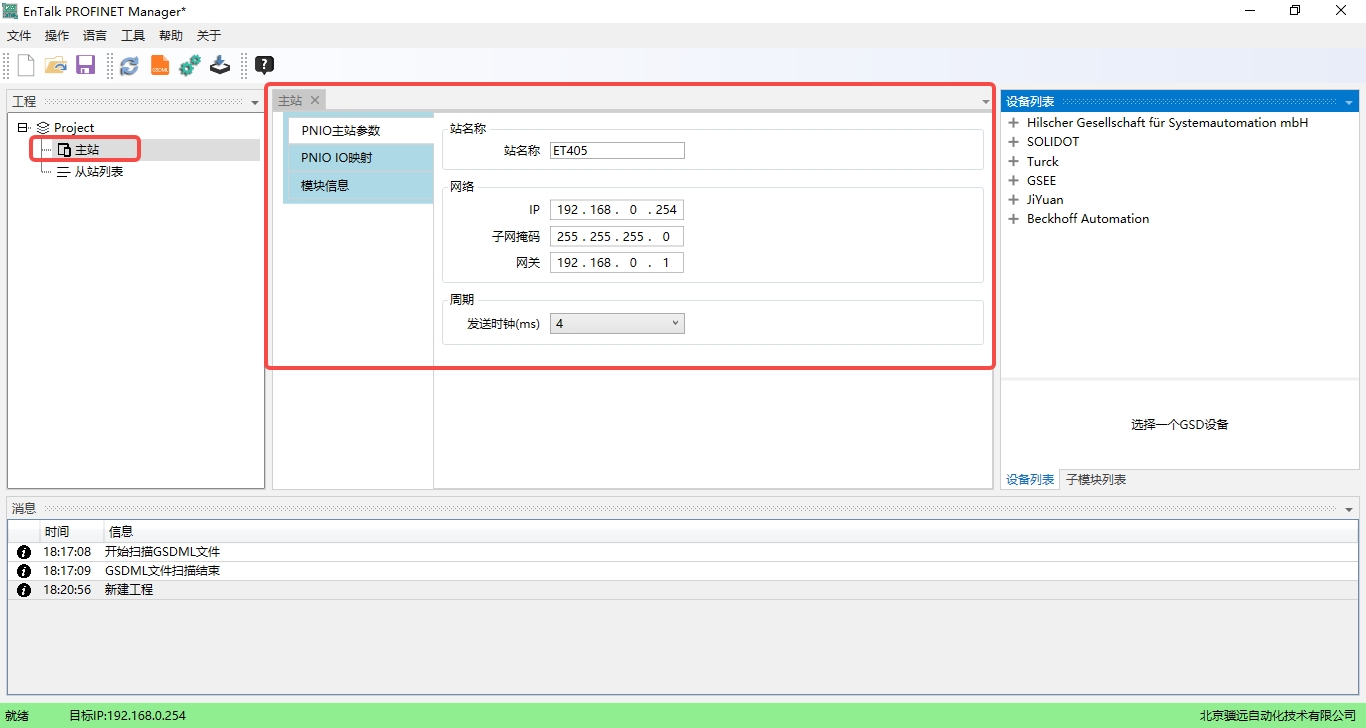The width and height of the screenshot is (1366, 728).
Task: Select 从站列表 in the project tree
Action: tap(99, 172)
